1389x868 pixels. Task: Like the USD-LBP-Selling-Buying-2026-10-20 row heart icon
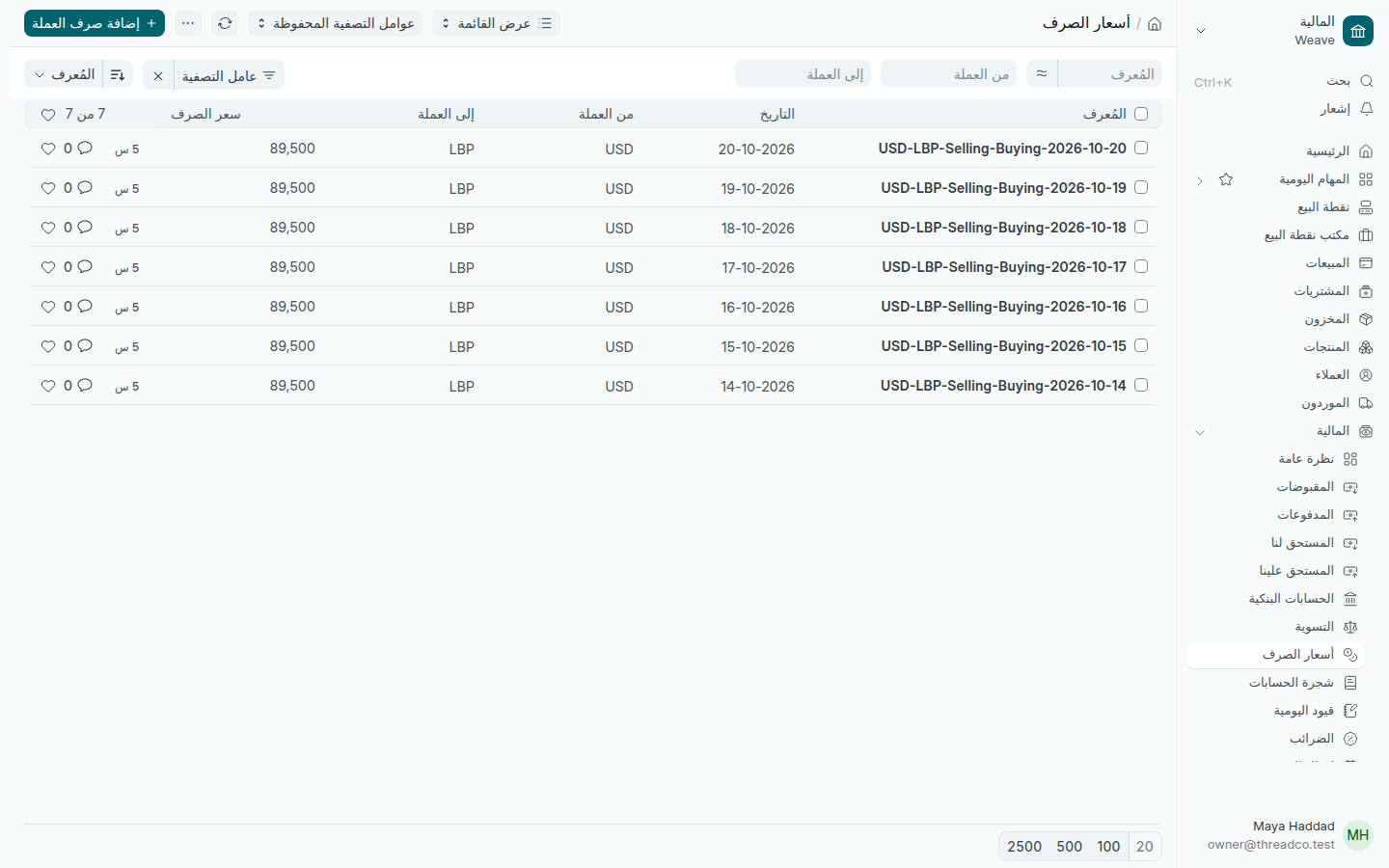coord(48,149)
